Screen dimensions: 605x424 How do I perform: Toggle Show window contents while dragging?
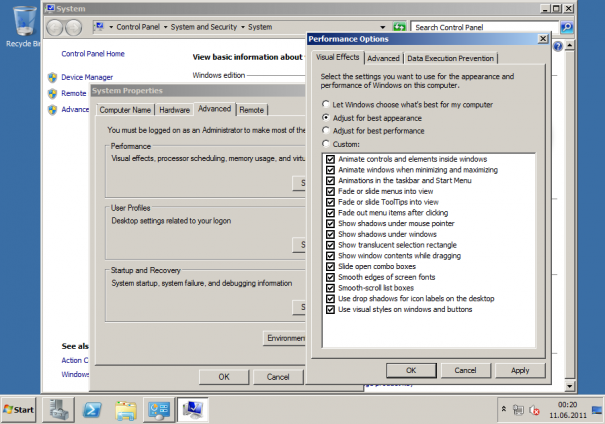[x=330, y=256]
